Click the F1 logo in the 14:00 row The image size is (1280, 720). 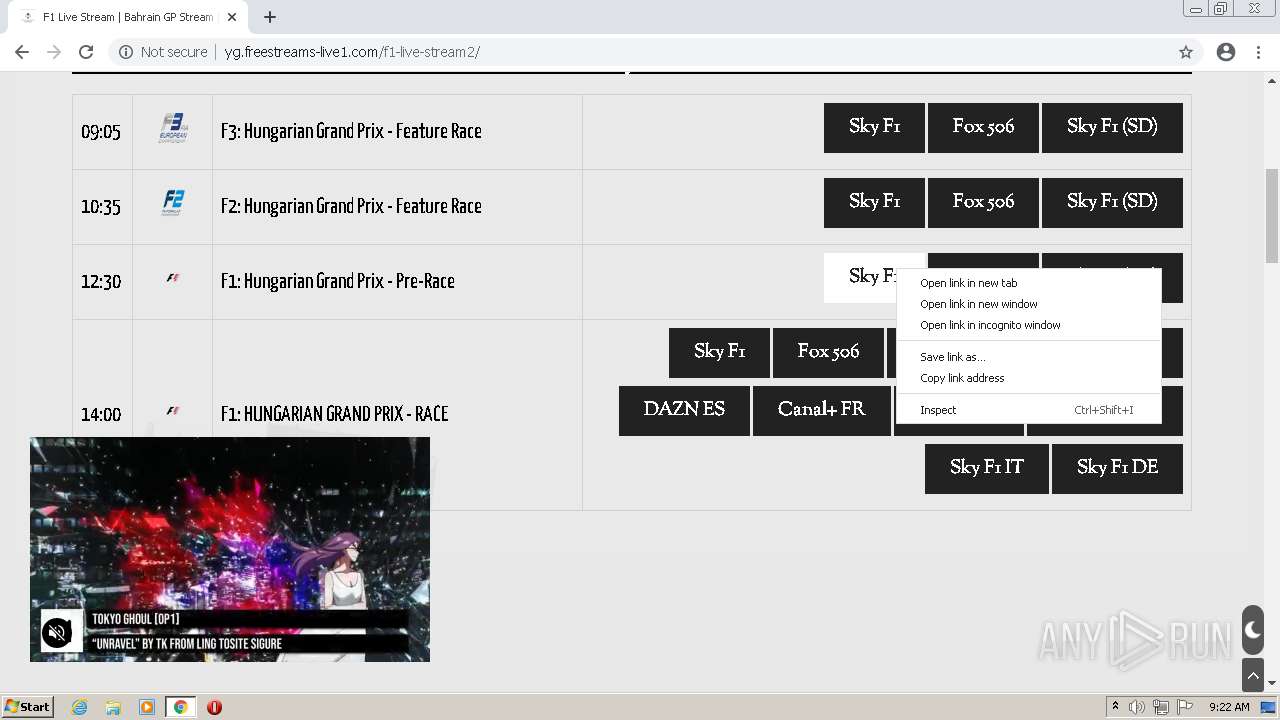(173, 411)
